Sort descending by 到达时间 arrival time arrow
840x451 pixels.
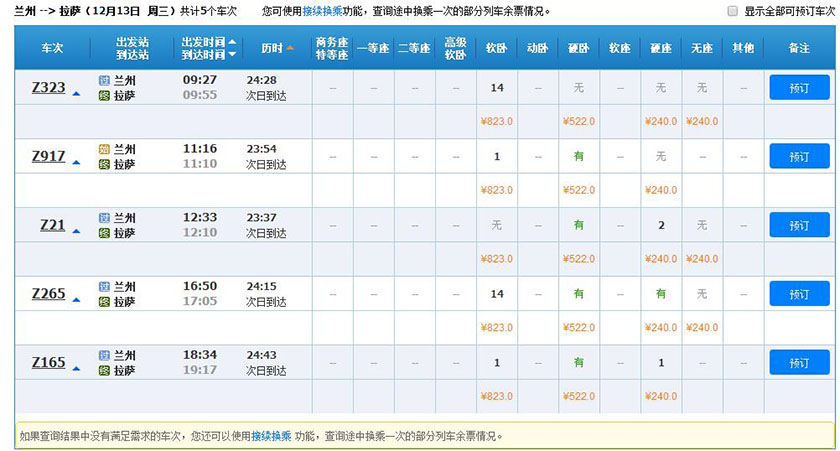[233, 55]
